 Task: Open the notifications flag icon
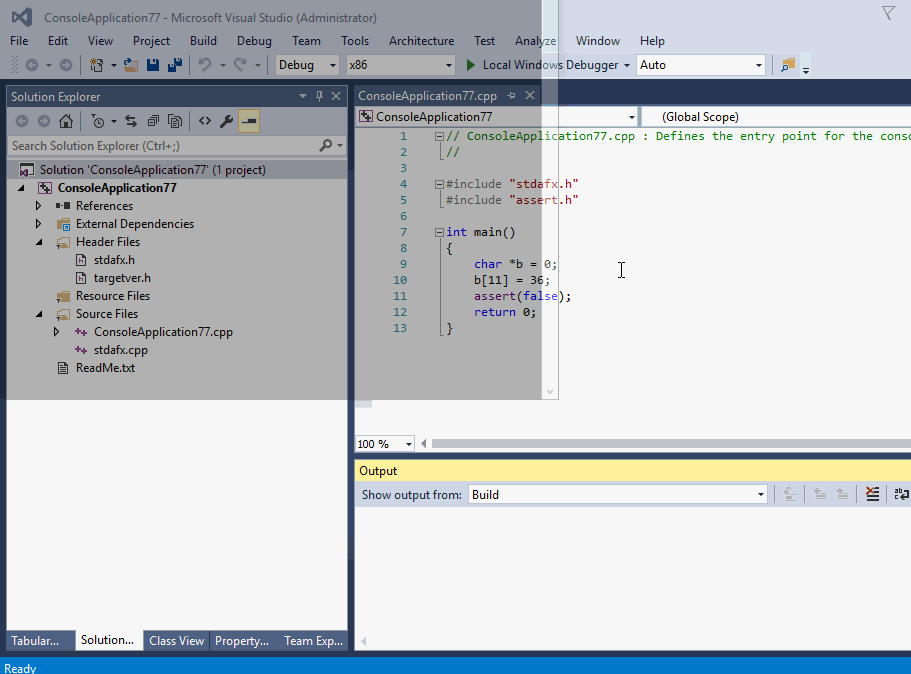point(888,13)
